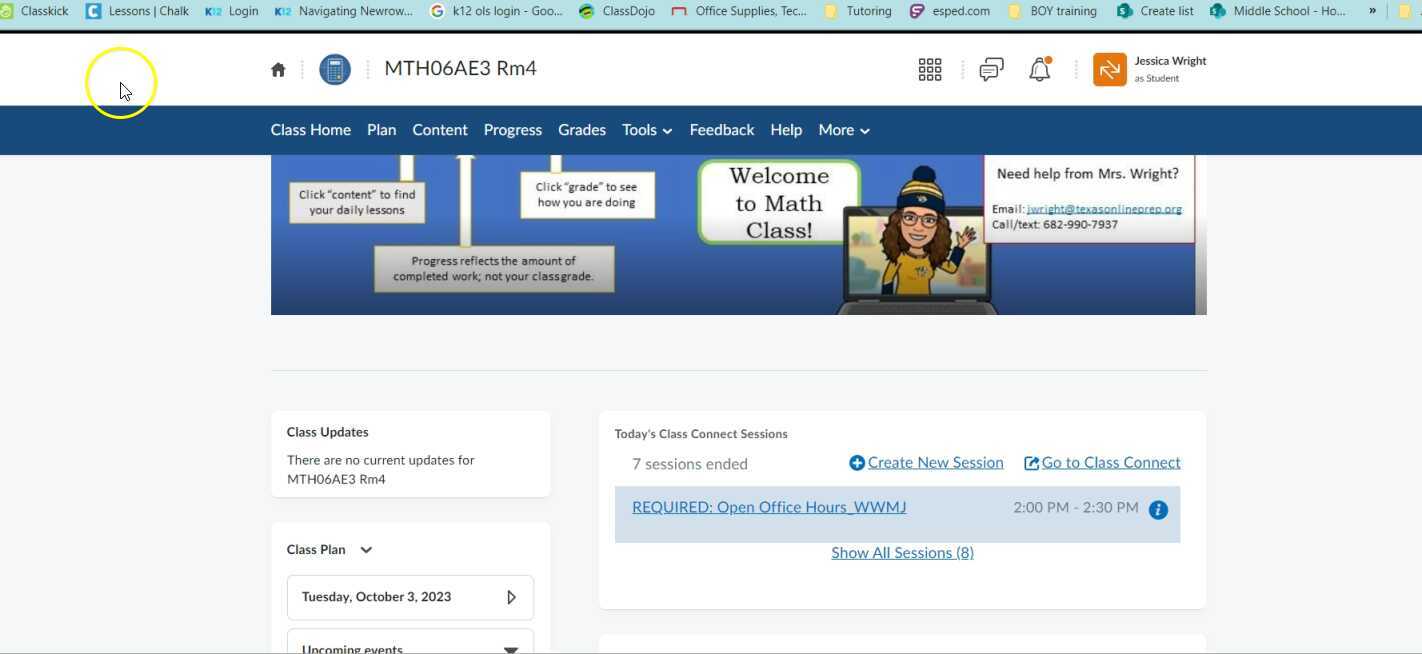The width and height of the screenshot is (1422, 654).
Task: Open the notifications bell icon
Action: click(1040, 70)
